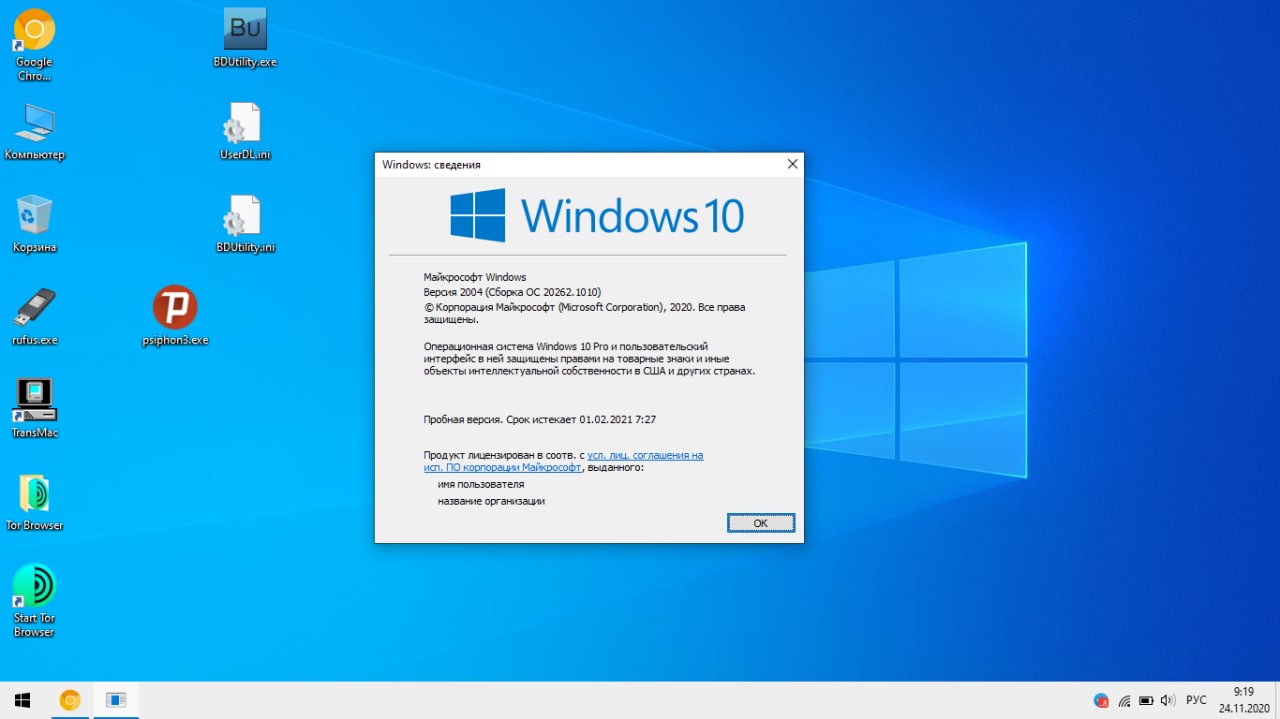Select the Tor Browser folder icon

(x=34, y=503)
